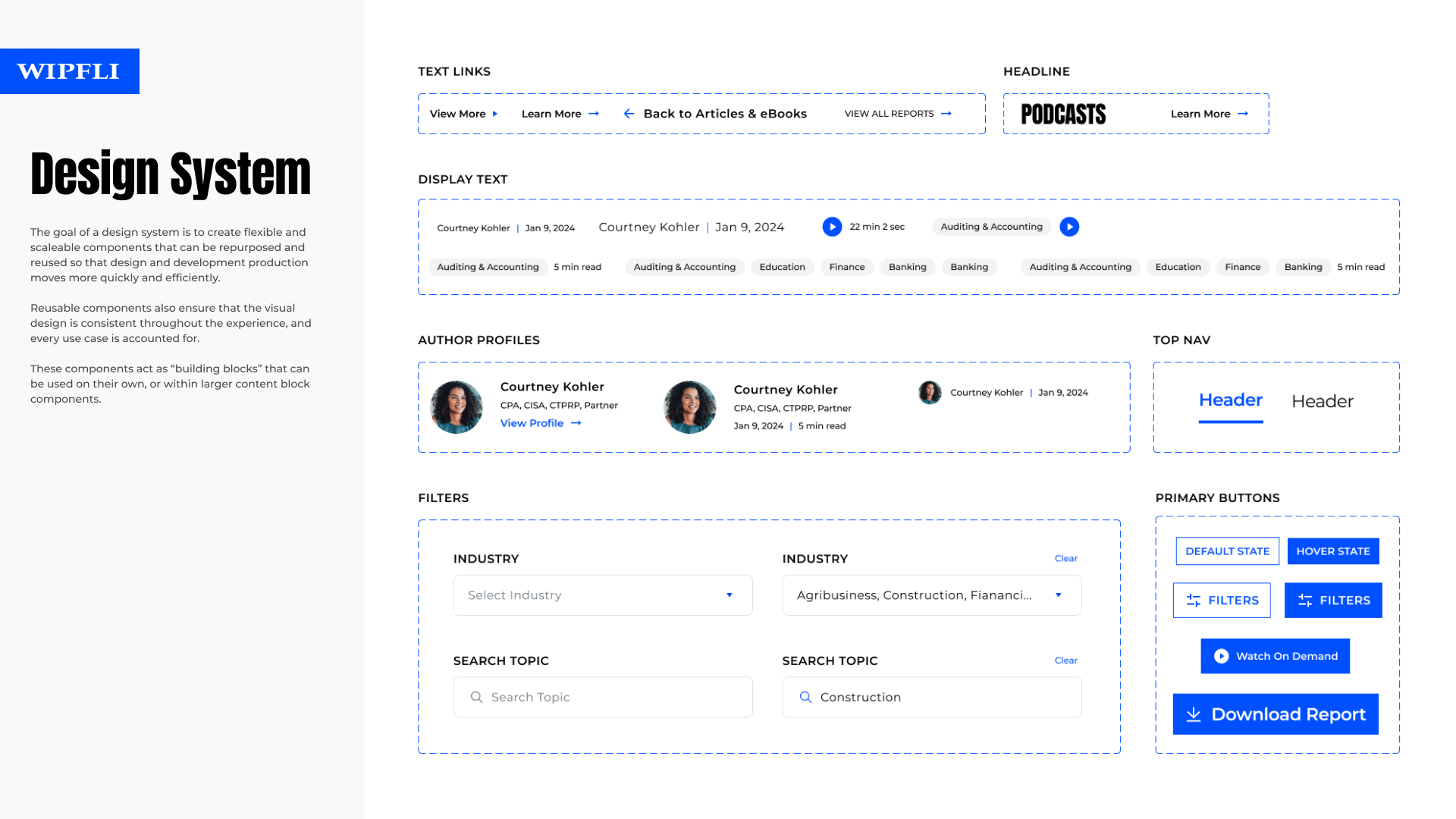Select the inactive gray Header nav tab

coord(1322,401)
